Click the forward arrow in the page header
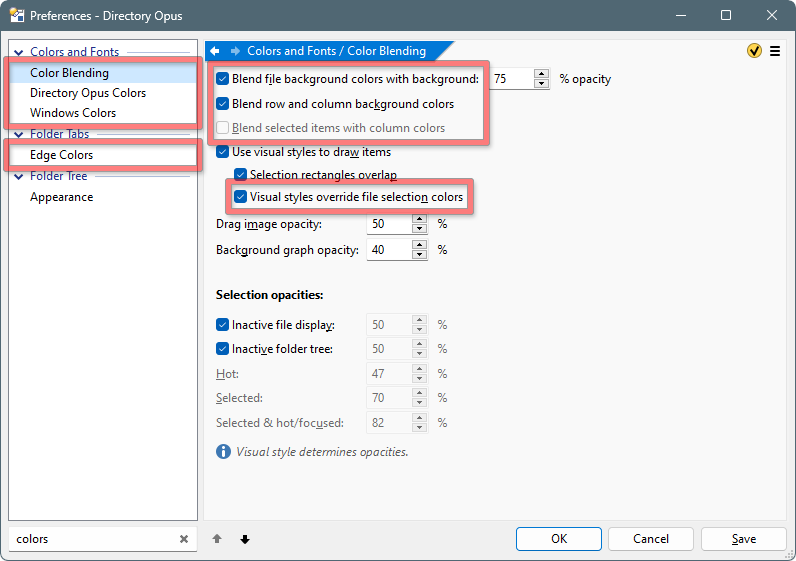This screenshot has width=796, height=561. click(235, 51)
